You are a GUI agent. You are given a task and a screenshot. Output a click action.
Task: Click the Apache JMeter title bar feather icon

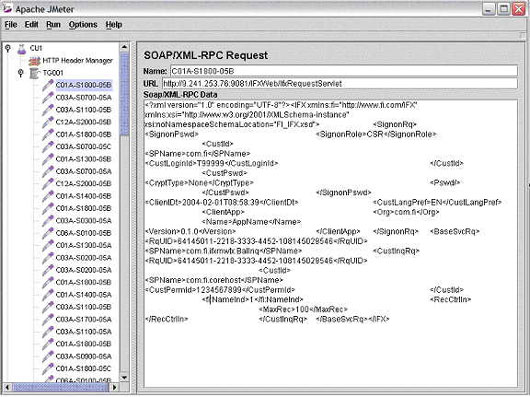(x=7, y=9)
